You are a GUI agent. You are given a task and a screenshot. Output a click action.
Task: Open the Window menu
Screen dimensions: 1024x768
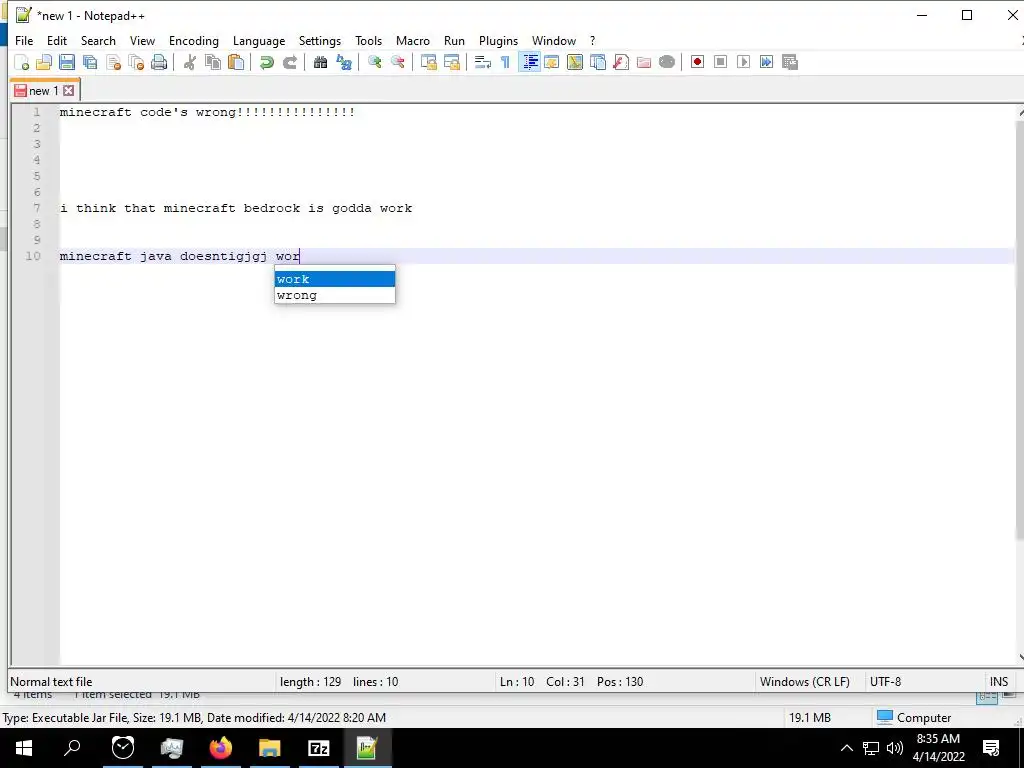click(x=554, y=40)
